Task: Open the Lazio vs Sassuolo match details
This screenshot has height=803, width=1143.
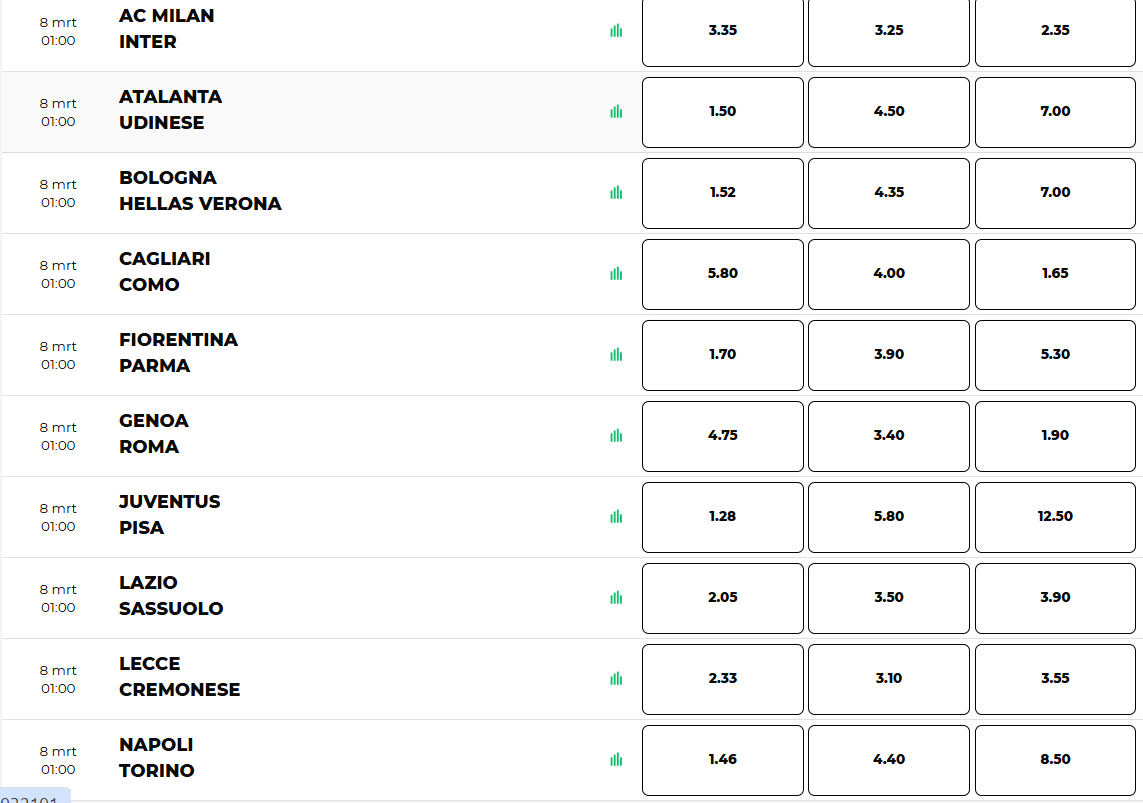Action: (170, 596)
